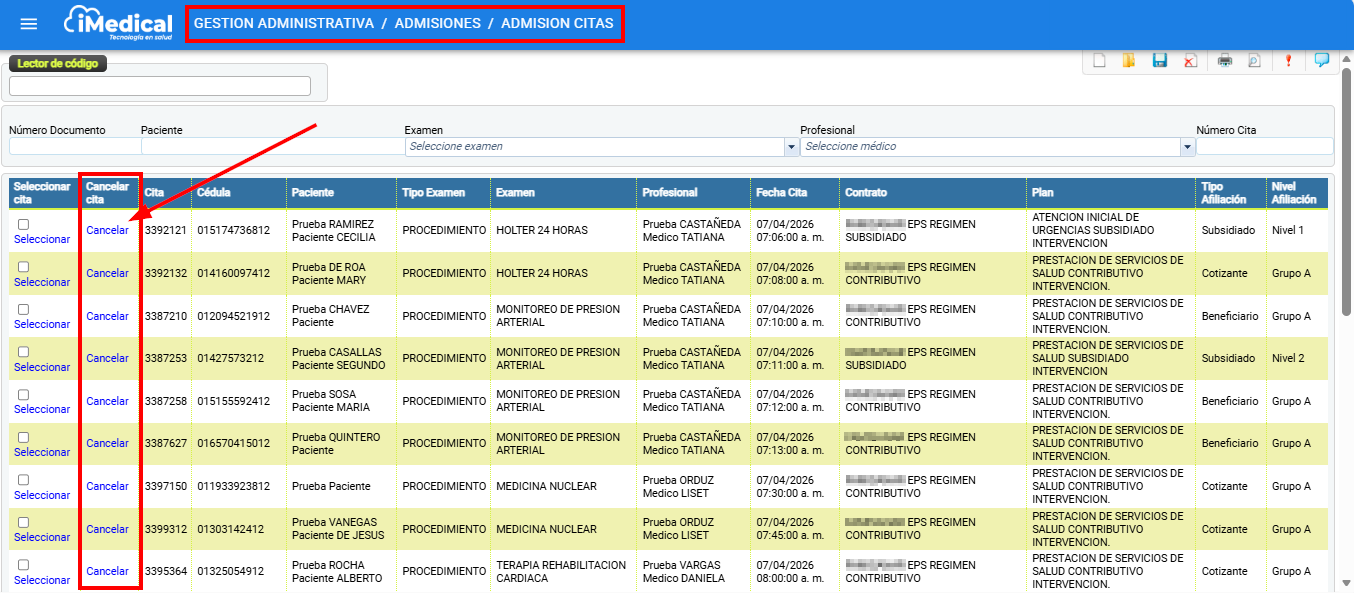Click the print preview magnifier icon
This screenshot has height=593, width=1354.
[x=1254, y=61]
